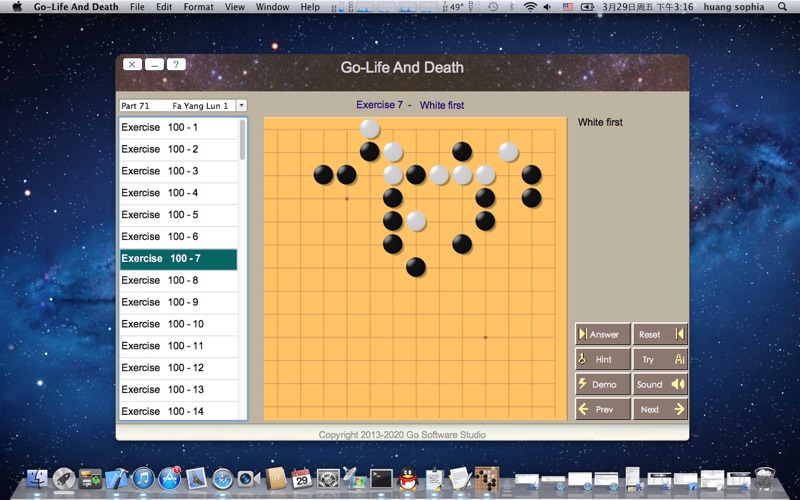Click the Wi-Fi status icon

click(x=531, y=7)
